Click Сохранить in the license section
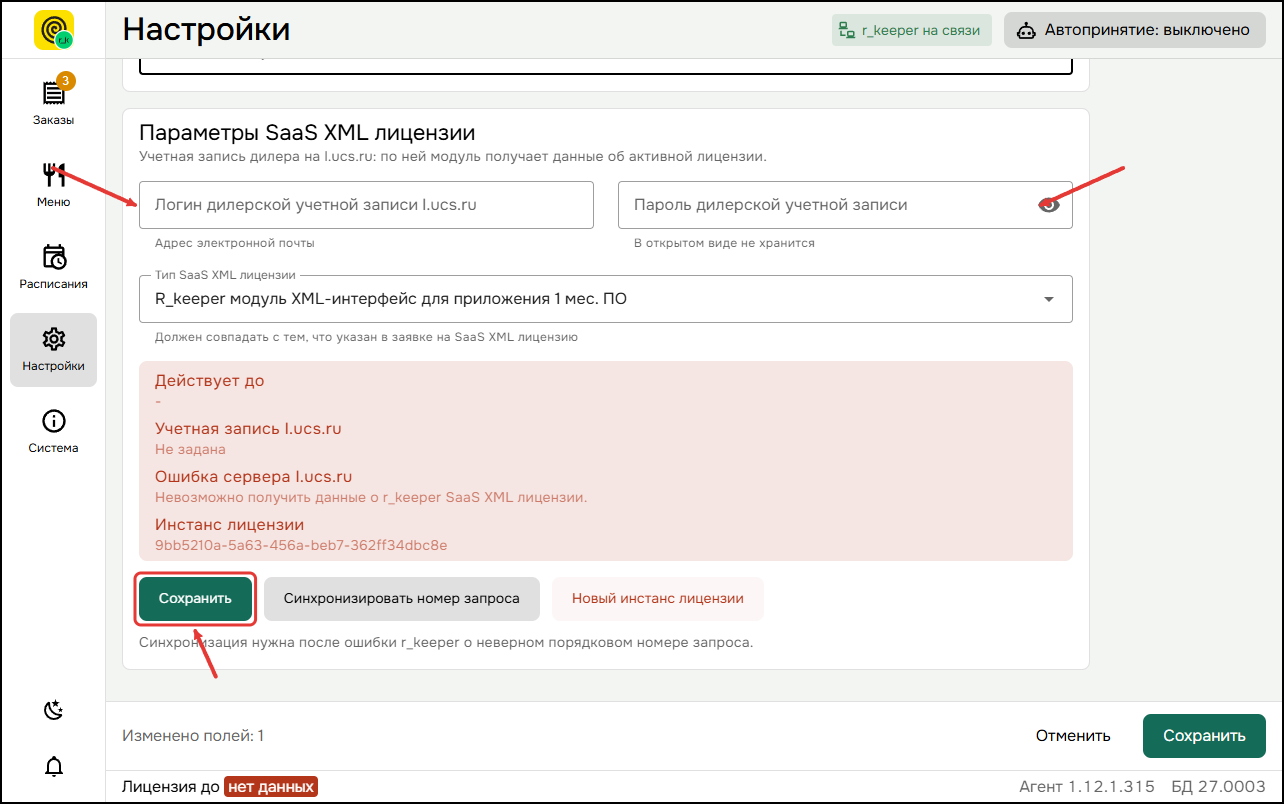The image size is (1284, 804). pyautogui.click(x=195, y=599)
